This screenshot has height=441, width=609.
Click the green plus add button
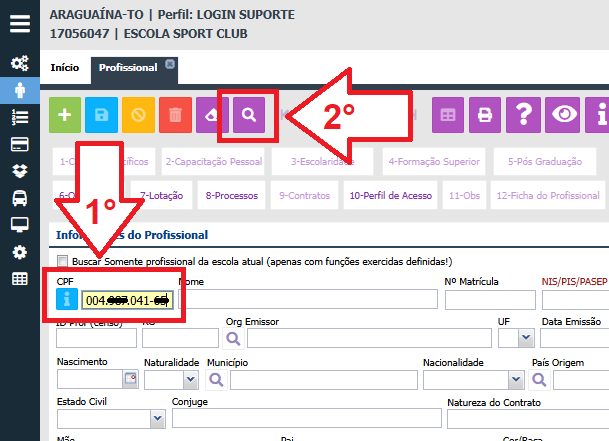pos(65,115)
